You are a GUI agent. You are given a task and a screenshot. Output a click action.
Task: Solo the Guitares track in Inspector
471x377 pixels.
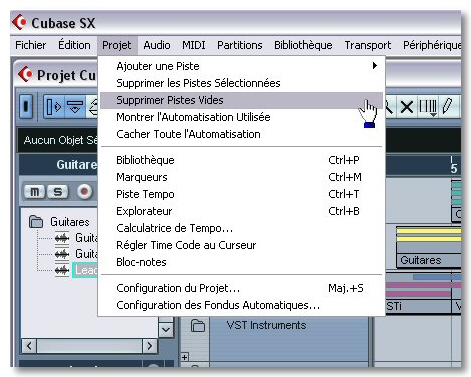[x=57, y=192]
